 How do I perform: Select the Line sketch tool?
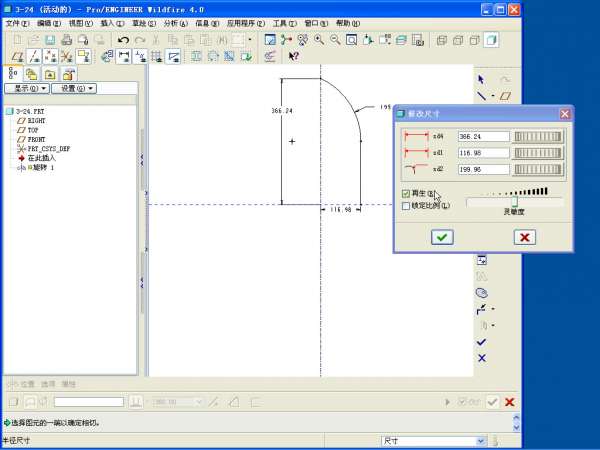(x=482, y=96)
